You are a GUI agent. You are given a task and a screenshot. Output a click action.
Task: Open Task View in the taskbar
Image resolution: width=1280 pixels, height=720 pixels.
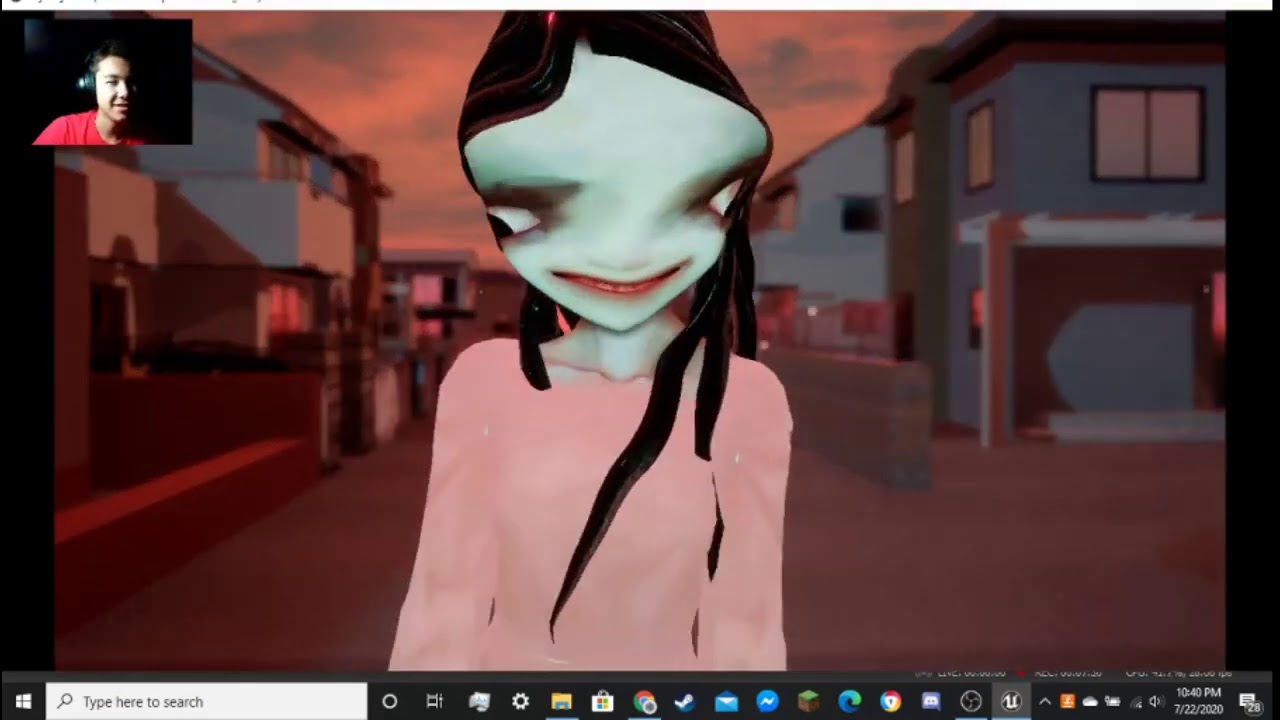click(434, 702)
